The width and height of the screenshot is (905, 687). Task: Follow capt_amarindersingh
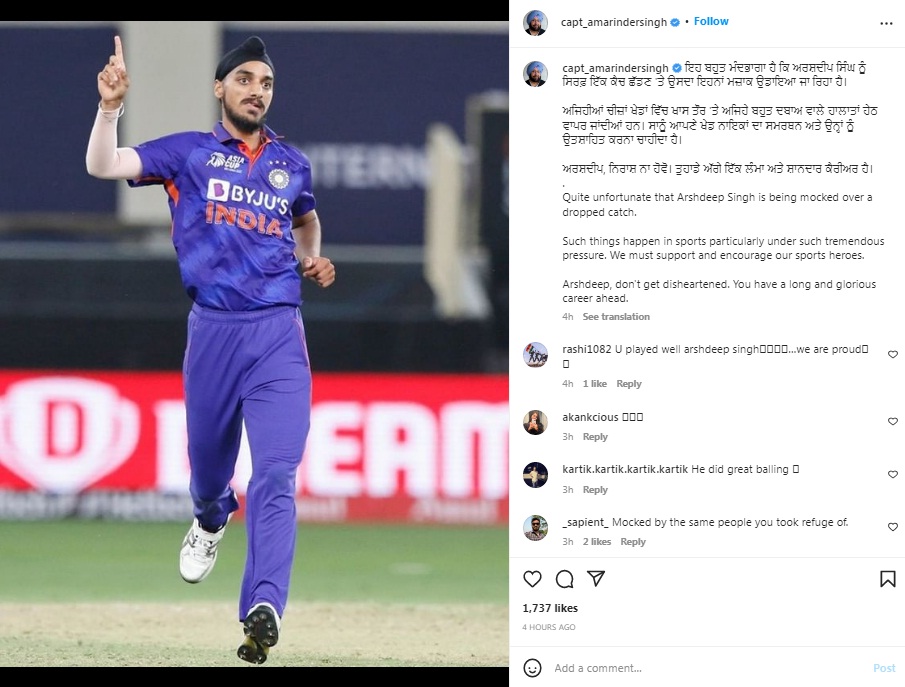click(x=711, y=21)
